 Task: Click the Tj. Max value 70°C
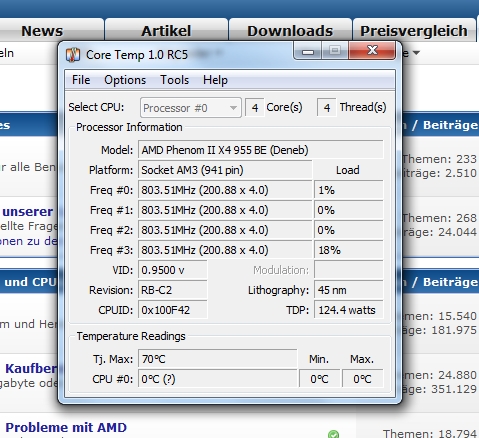[x=218, y=359]
